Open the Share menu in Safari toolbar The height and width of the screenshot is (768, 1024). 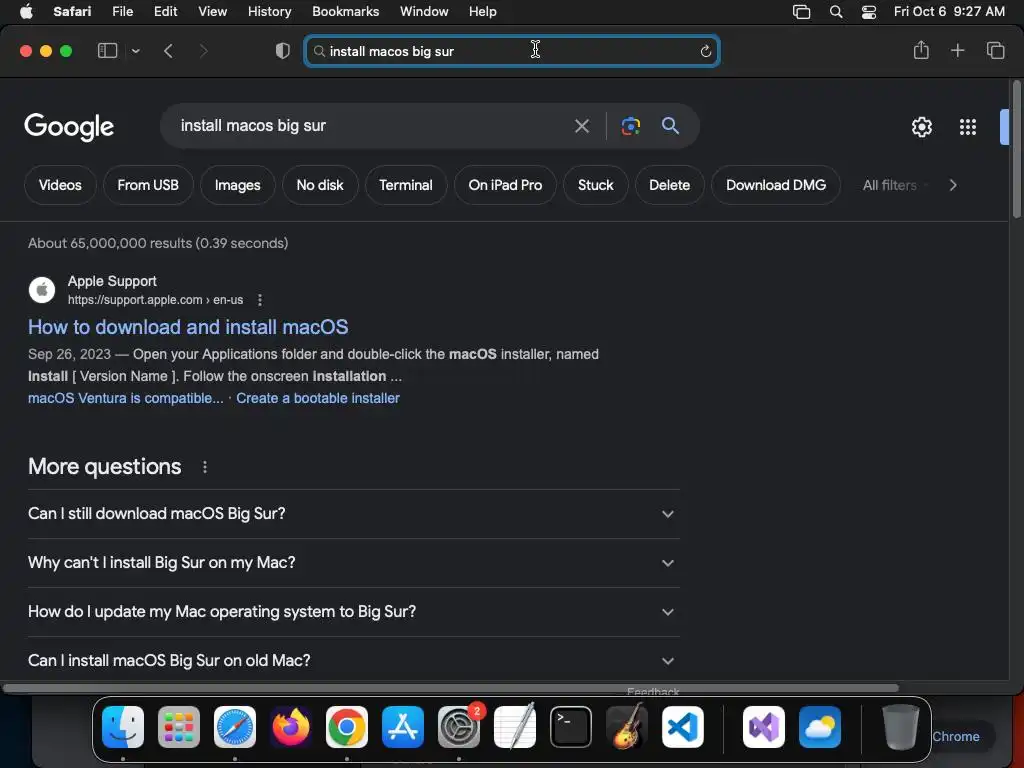921,50
